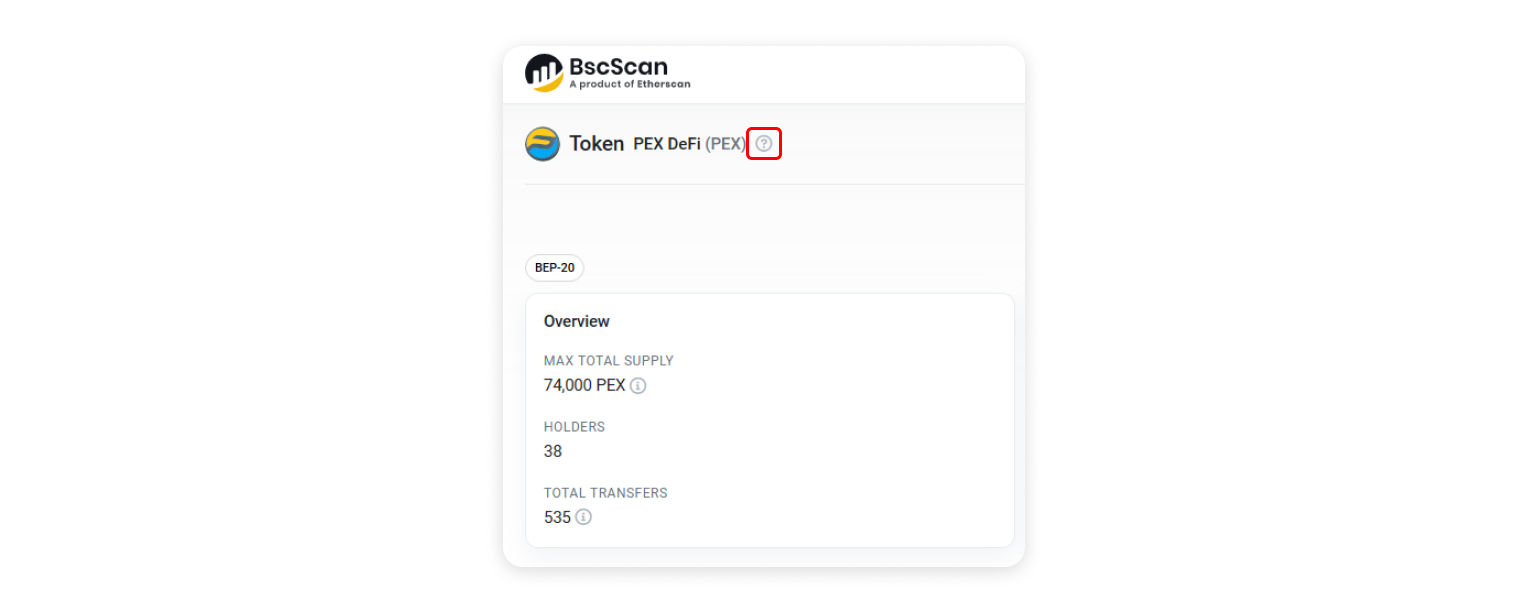Click the Overview card heading
This screenshot has height=614, width=1528.
click(576, 321)
